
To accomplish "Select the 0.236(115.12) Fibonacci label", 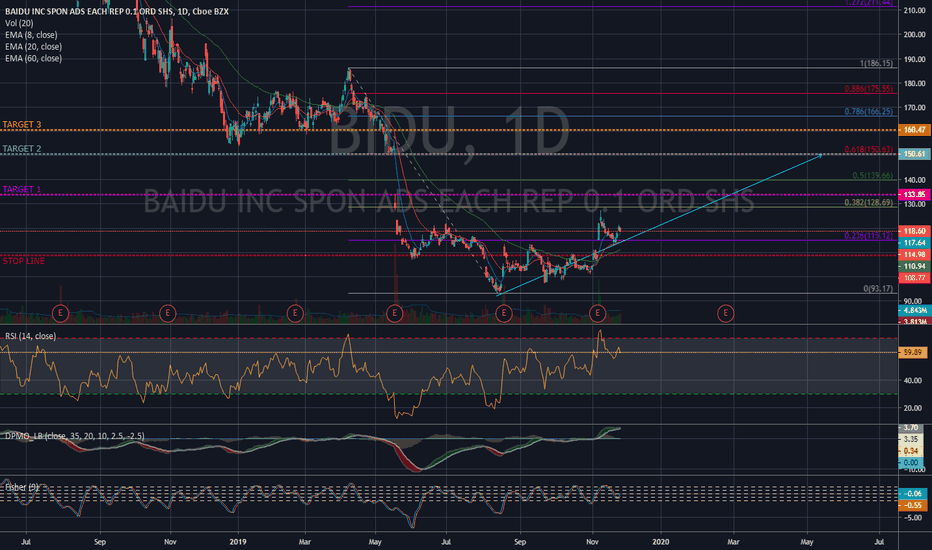I will click(868, 235).
